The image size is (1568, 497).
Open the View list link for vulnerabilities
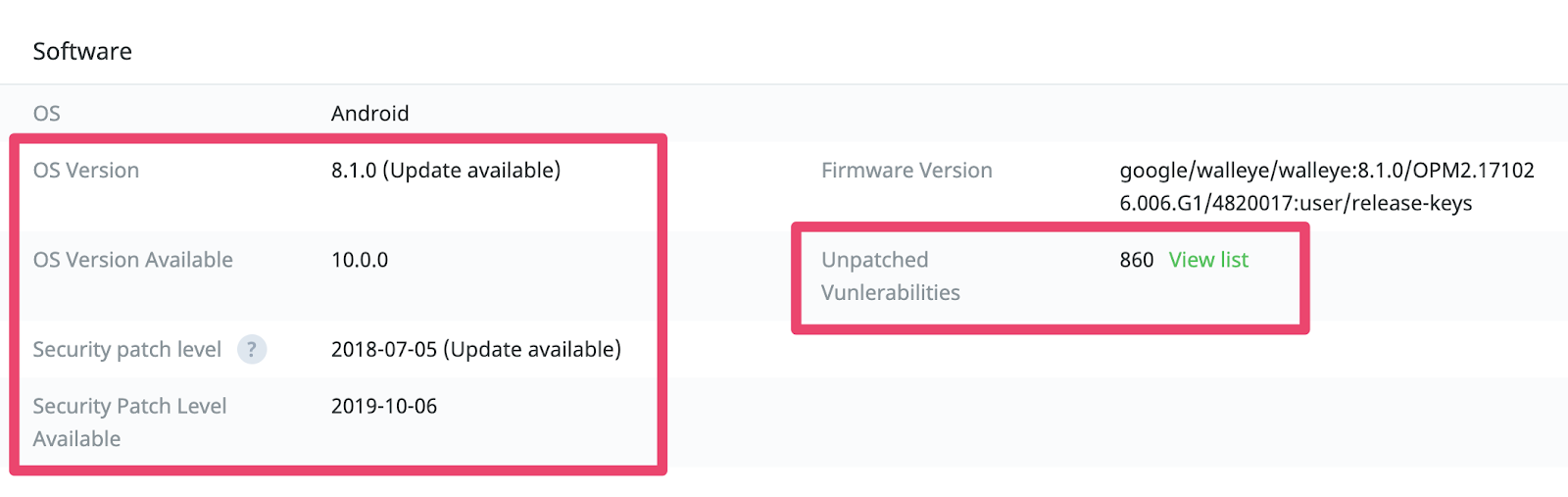coord(1208,260)
